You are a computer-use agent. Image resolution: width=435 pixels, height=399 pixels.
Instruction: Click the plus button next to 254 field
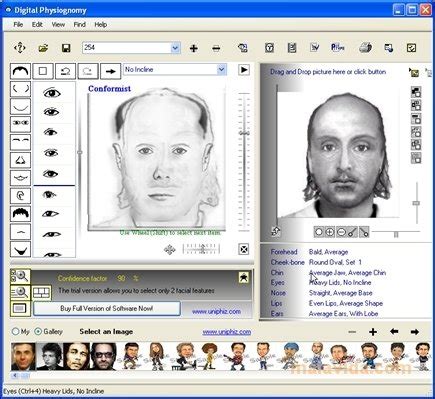(194, 48)
